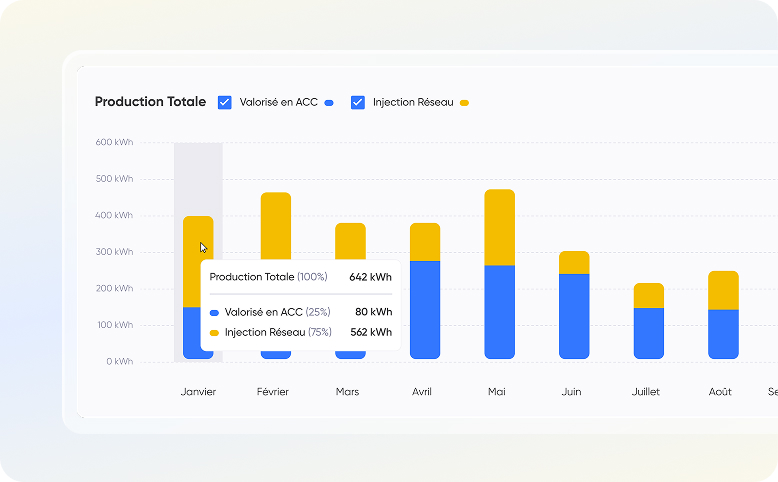Click the 100 kWh axis value
The image size is (778, 482).
click(x=115, y=325)
